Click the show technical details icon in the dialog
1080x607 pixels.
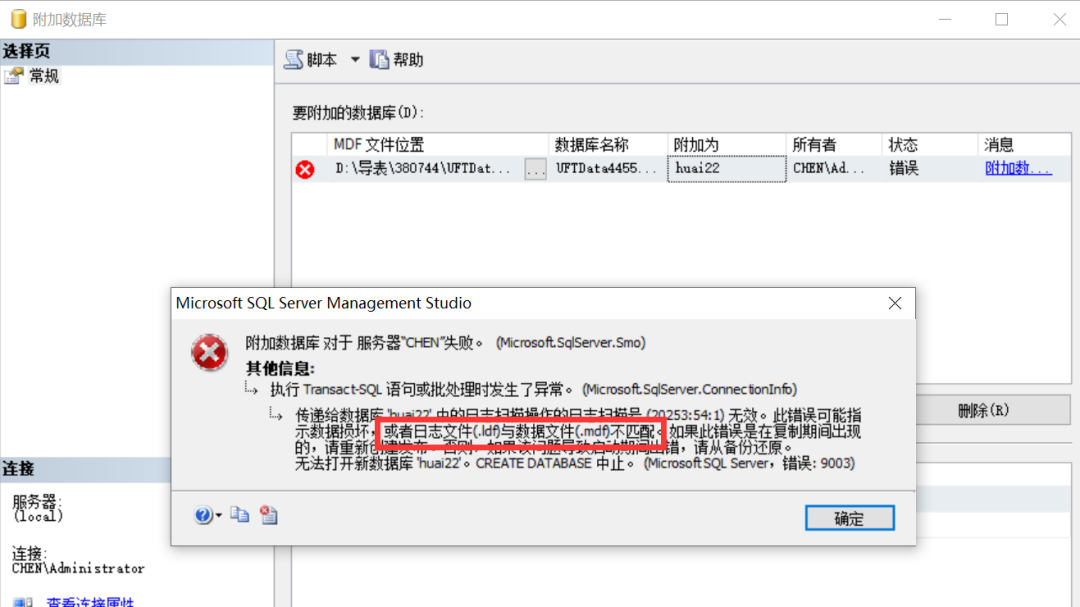(269, 515)
